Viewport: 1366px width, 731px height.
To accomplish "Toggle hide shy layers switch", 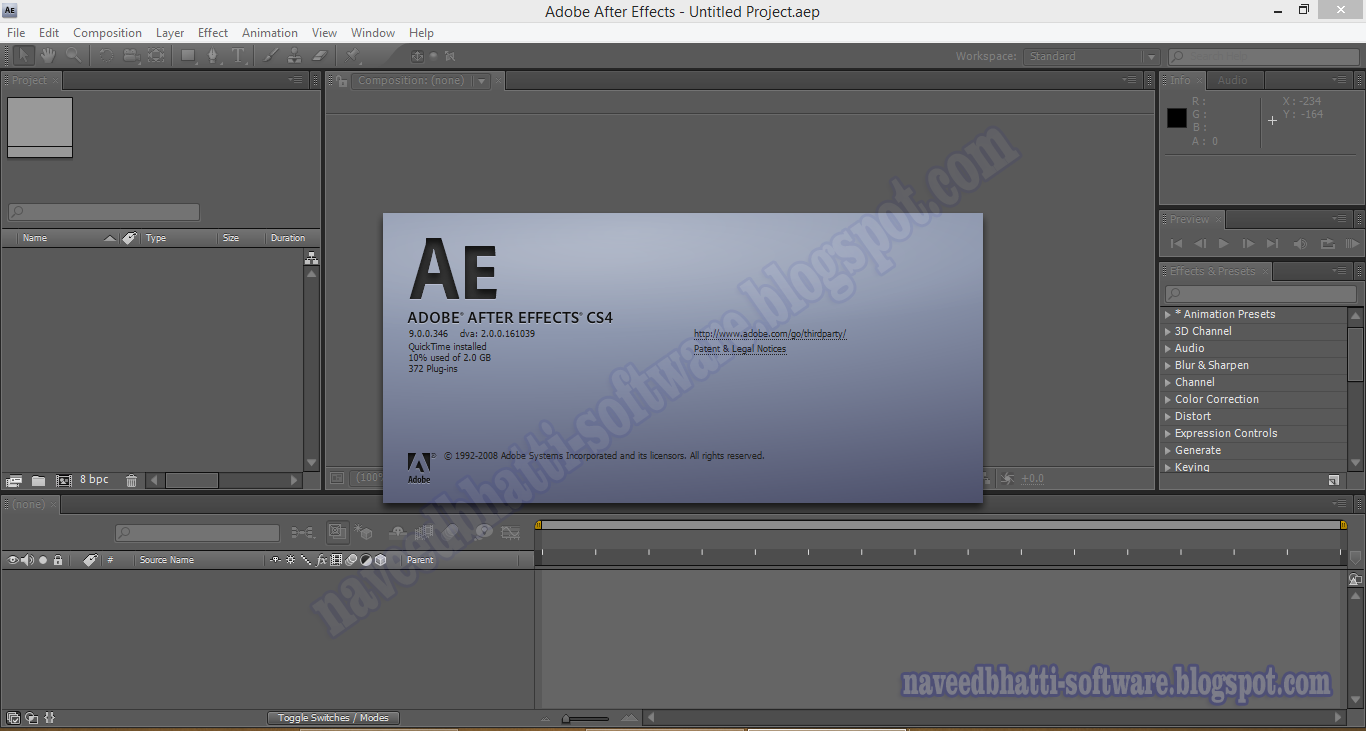I will 397,533.
